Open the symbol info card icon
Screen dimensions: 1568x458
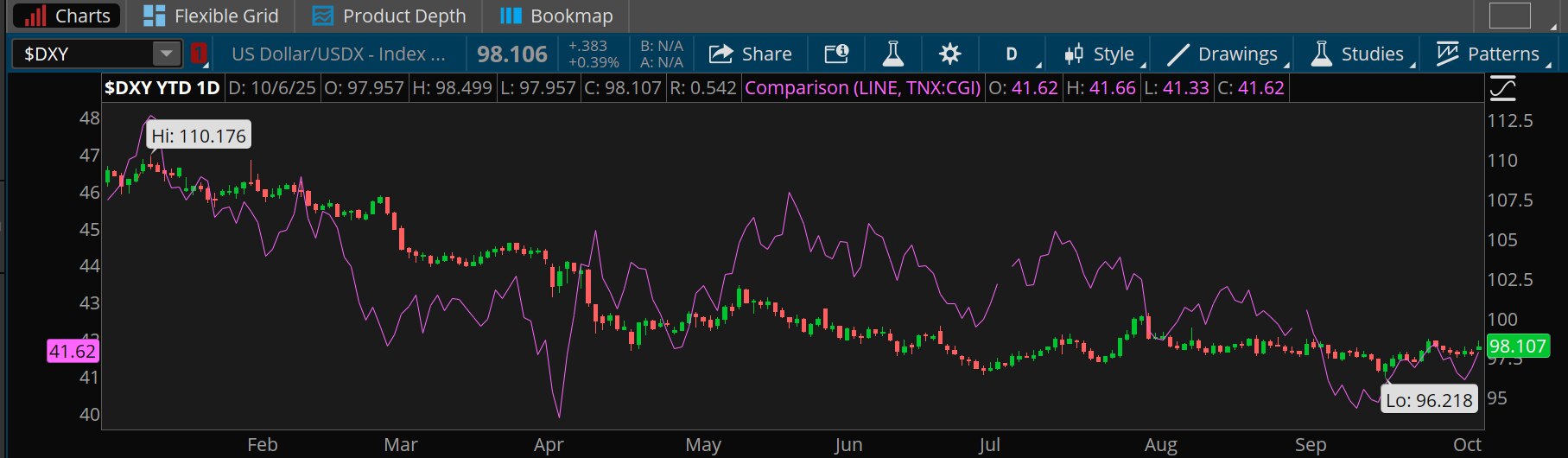(x=836, y=54)
